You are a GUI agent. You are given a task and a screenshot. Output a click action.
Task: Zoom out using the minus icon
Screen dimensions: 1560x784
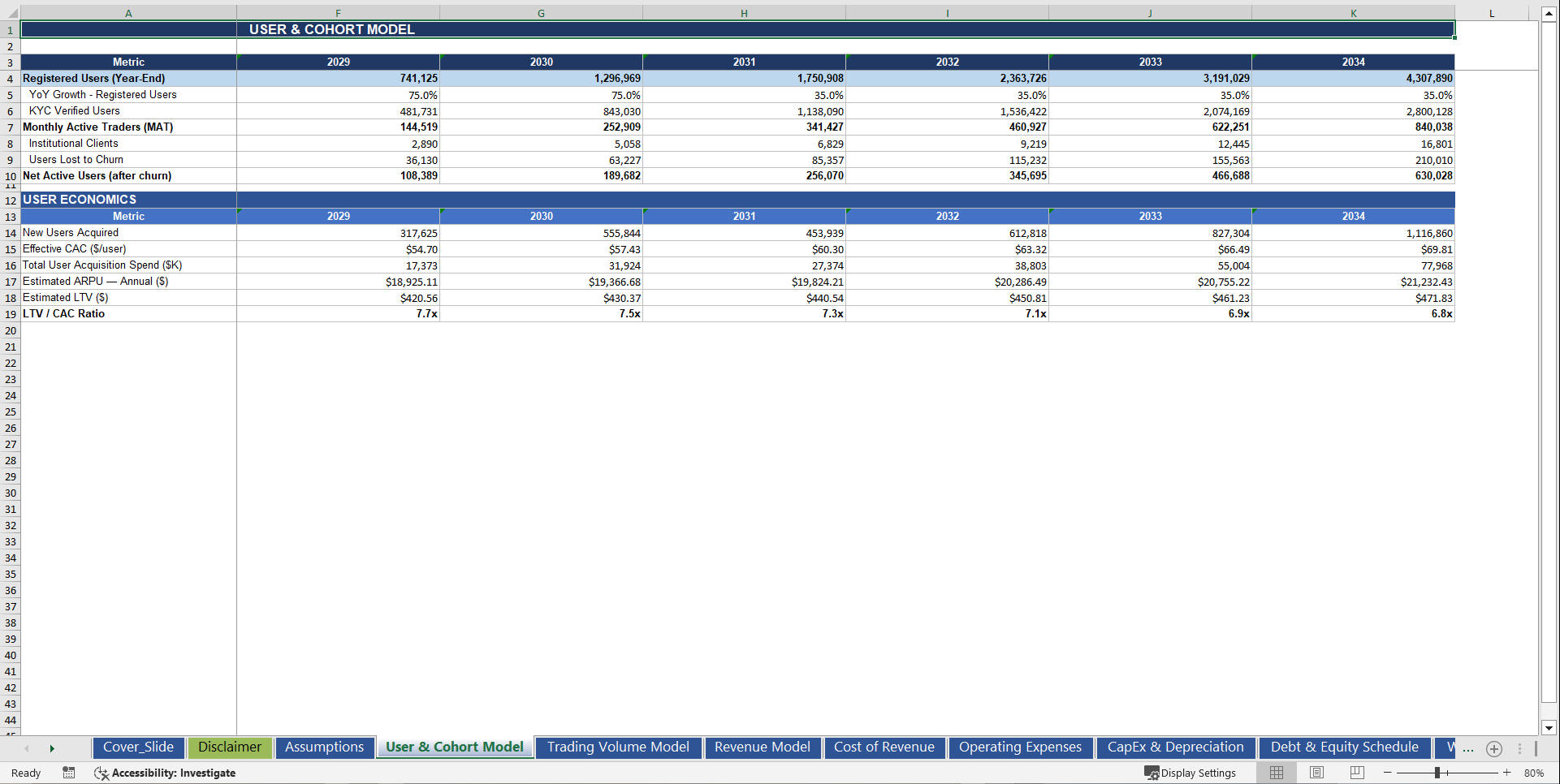point(1389,773)
